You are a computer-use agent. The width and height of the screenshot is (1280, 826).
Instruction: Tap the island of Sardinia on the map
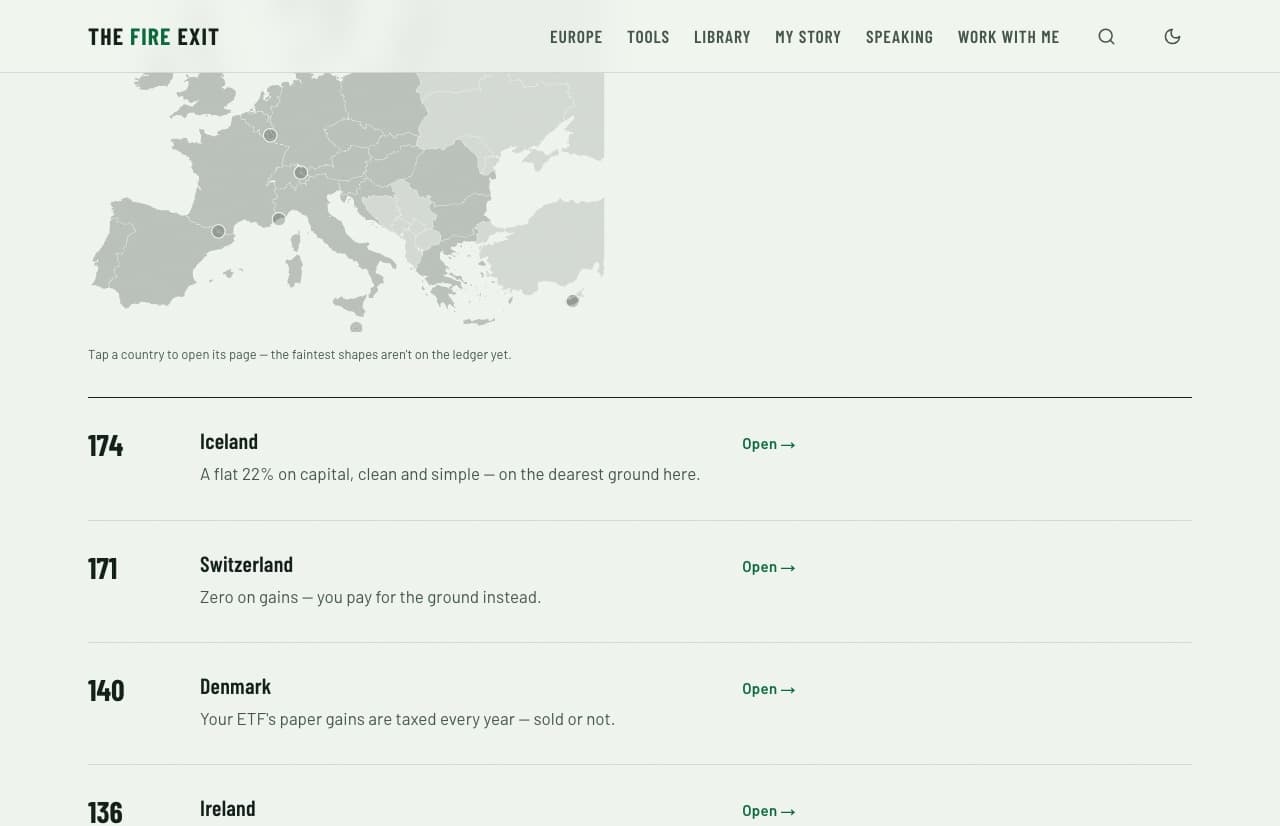[294, 269]
